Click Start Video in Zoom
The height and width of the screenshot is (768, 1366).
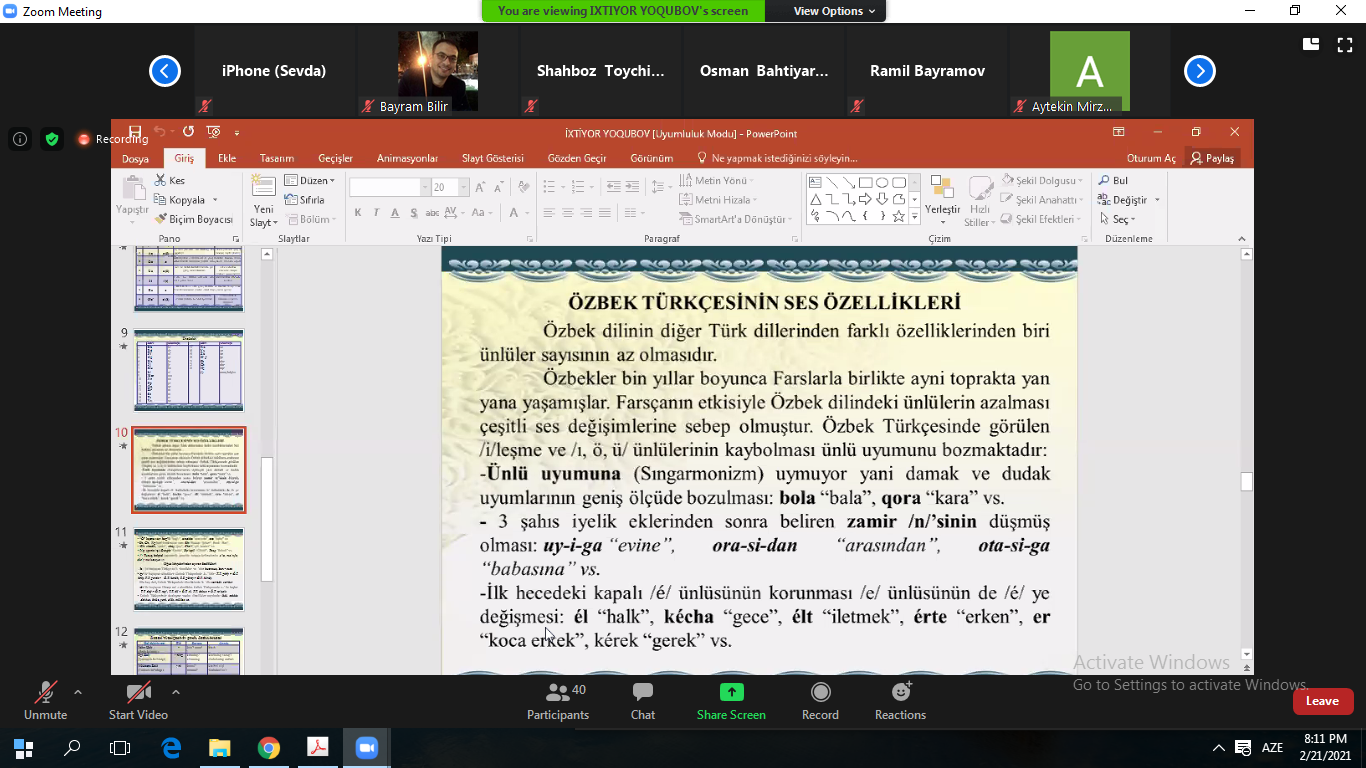138,700
